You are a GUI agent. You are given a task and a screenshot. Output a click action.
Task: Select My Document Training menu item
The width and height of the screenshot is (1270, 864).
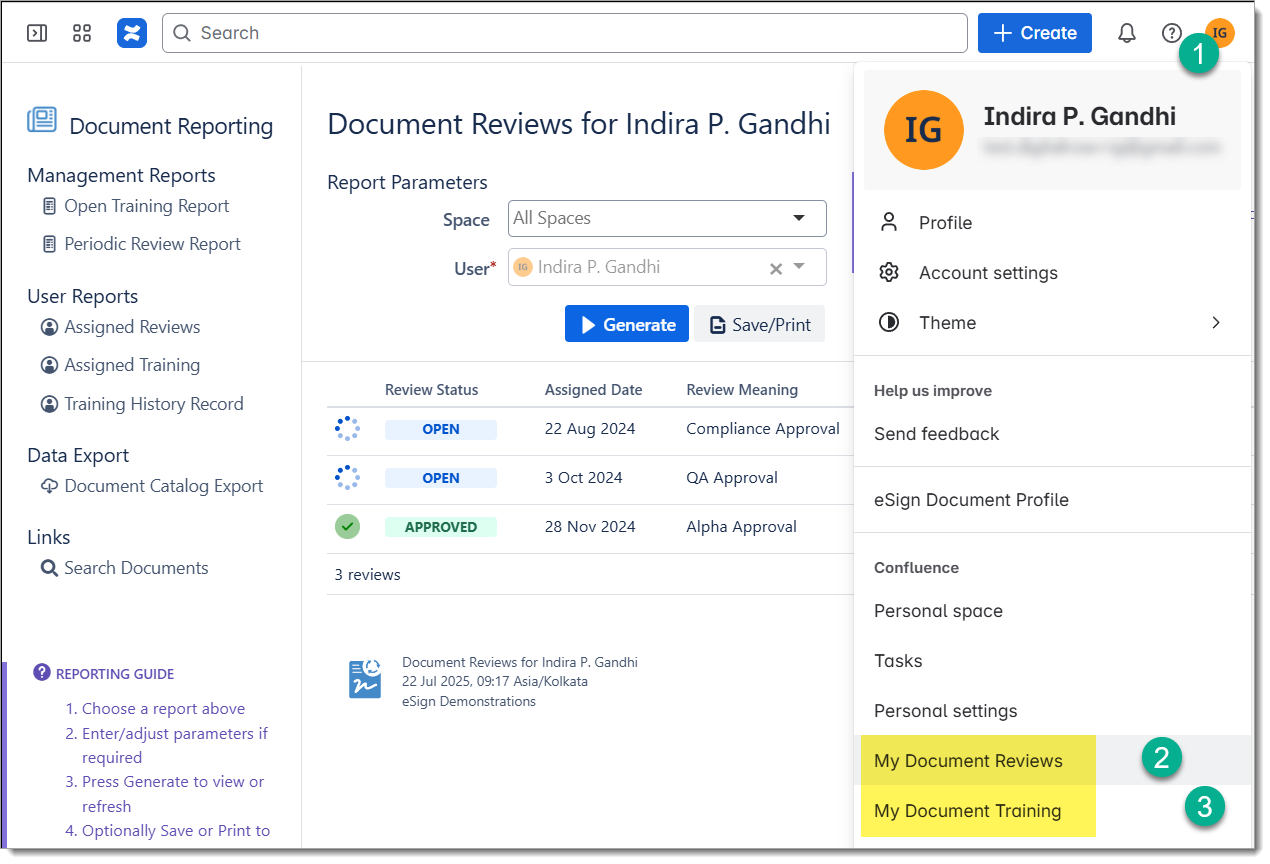[x=967, y=811]
